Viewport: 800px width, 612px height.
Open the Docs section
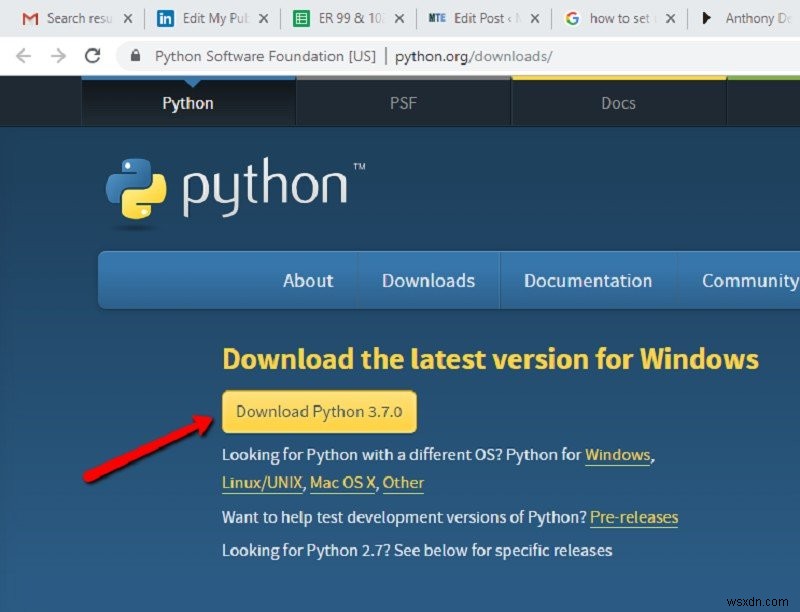(x=618, y=102)
